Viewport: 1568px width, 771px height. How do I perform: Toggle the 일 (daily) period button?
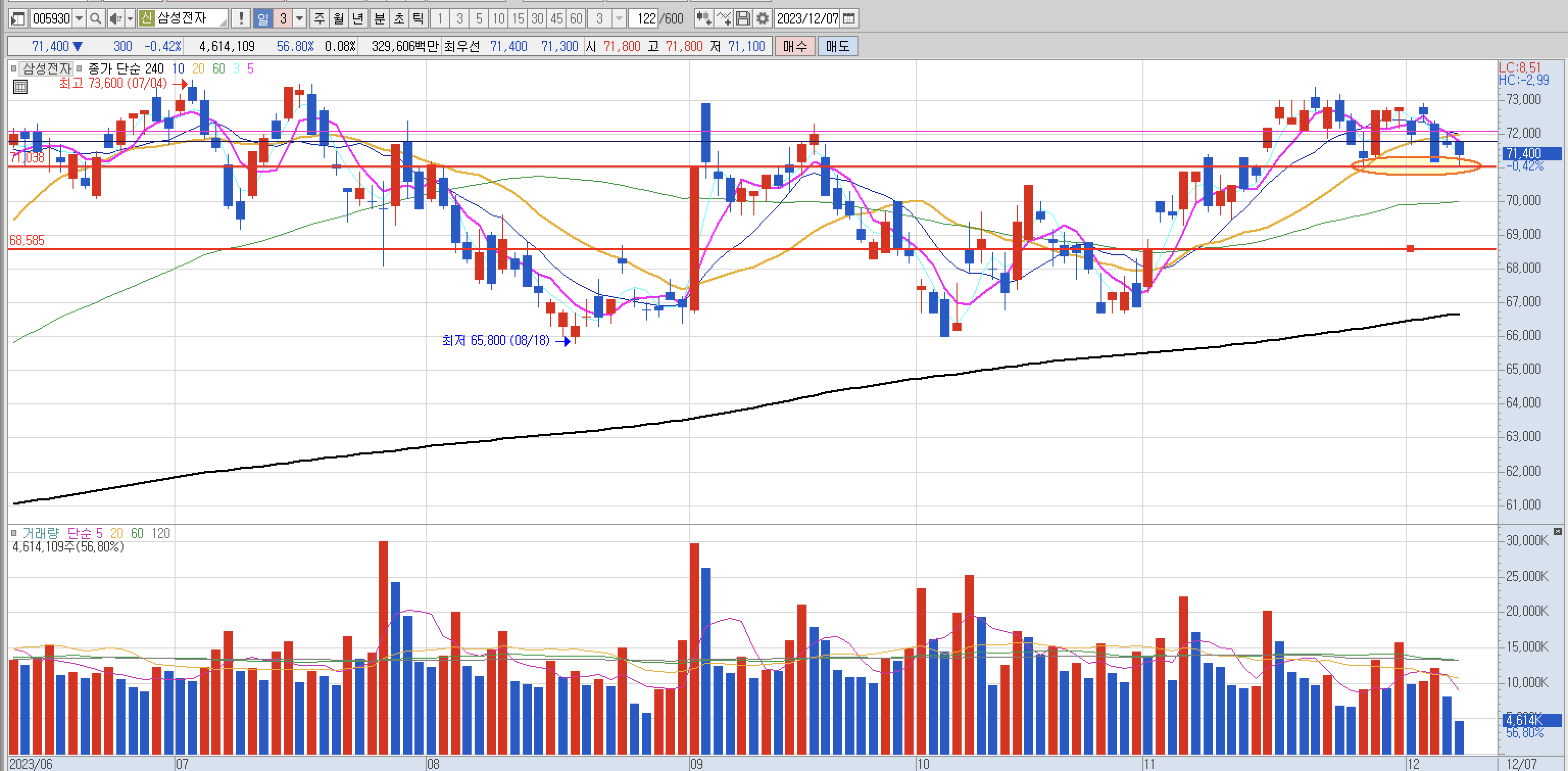point(262,18)
